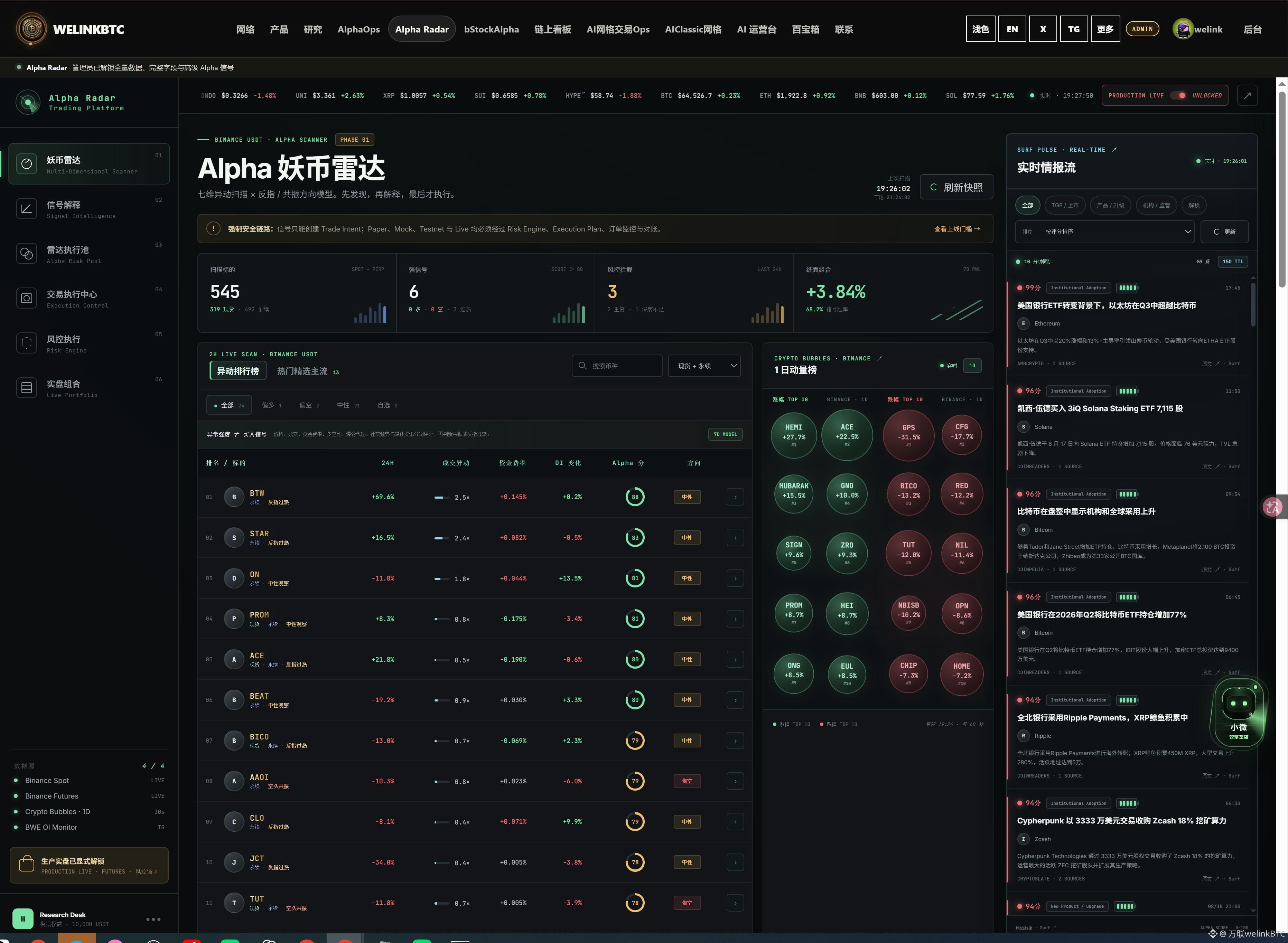This screenshot has height=943, width=1288.
Task: Open the welink user avatar
Action: click(1182, 29)
